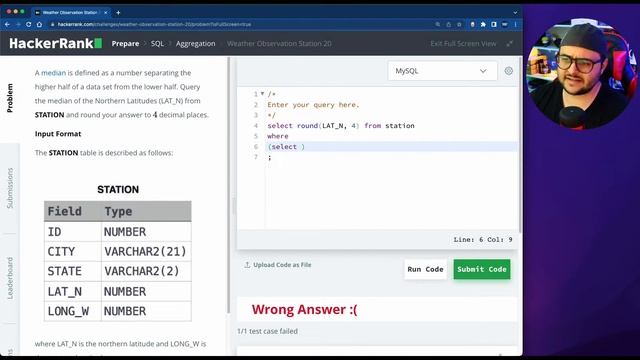Click the hackerrank.com address bar
This screenshot has width=640, height=360.
[241, 24]
